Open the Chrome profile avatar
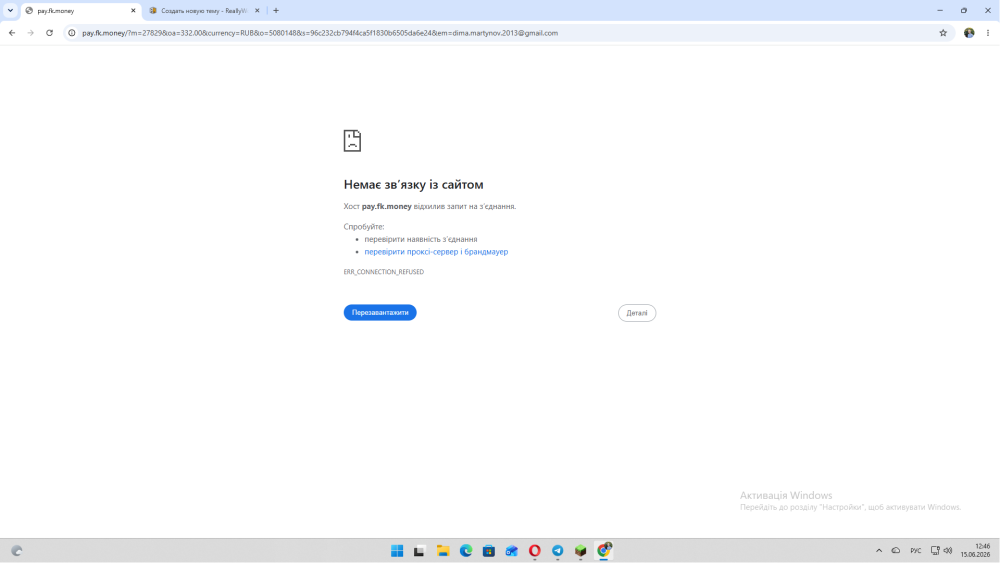Viewport: 1000px width, 563px height. [969, 33]
